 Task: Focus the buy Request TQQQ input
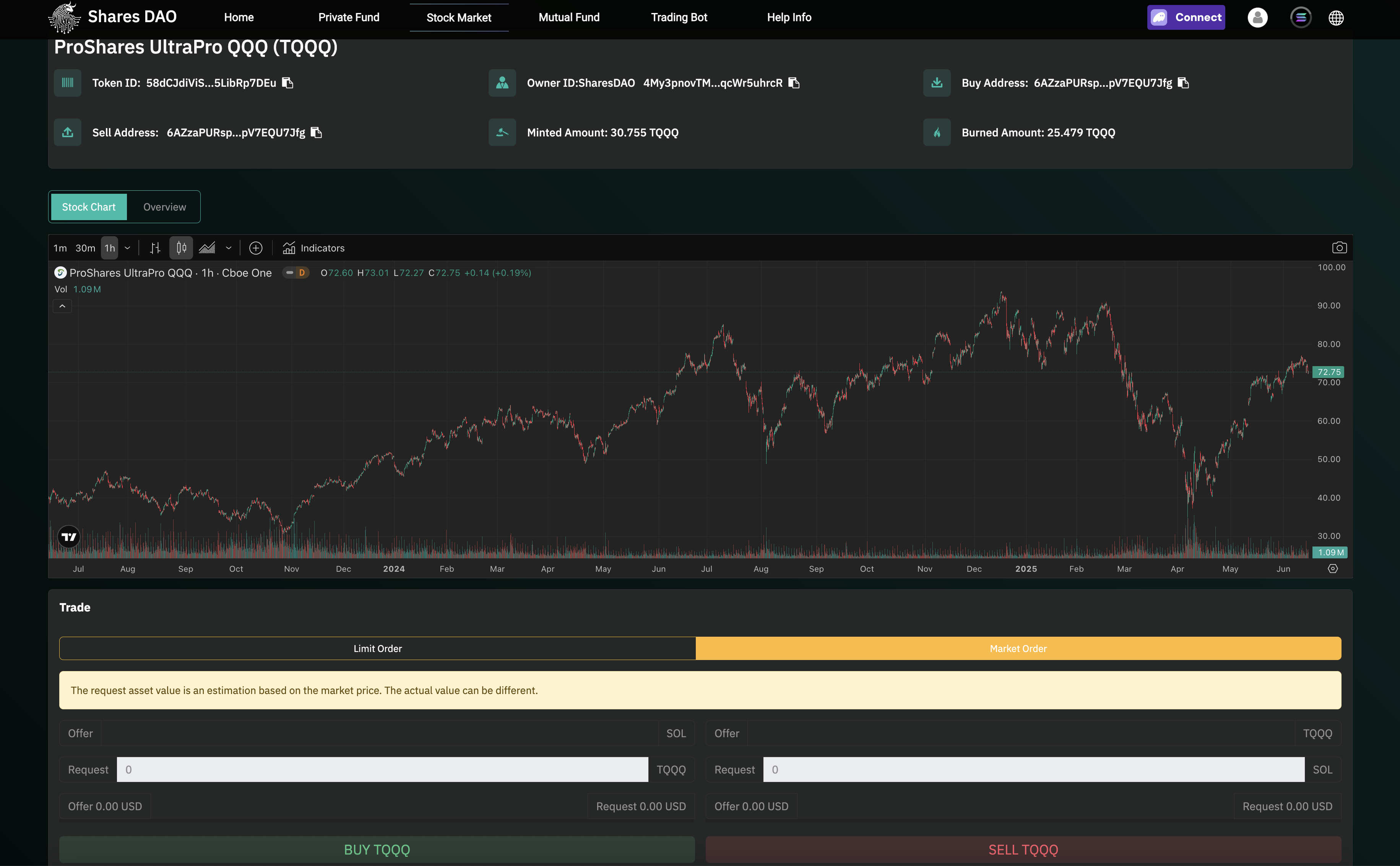[382, 769]
